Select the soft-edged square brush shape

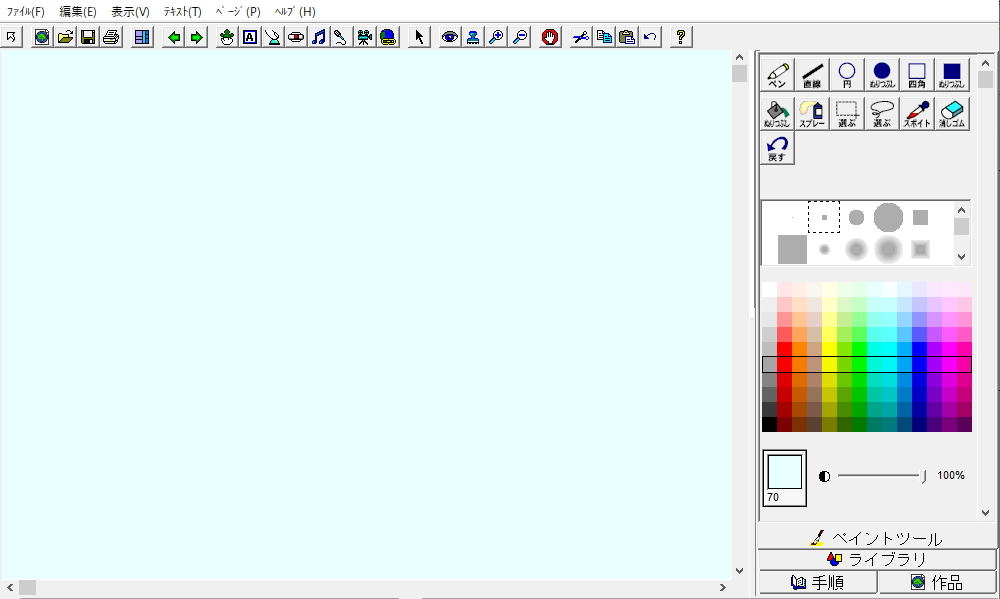pyautogui.click(x=920, y=249)
